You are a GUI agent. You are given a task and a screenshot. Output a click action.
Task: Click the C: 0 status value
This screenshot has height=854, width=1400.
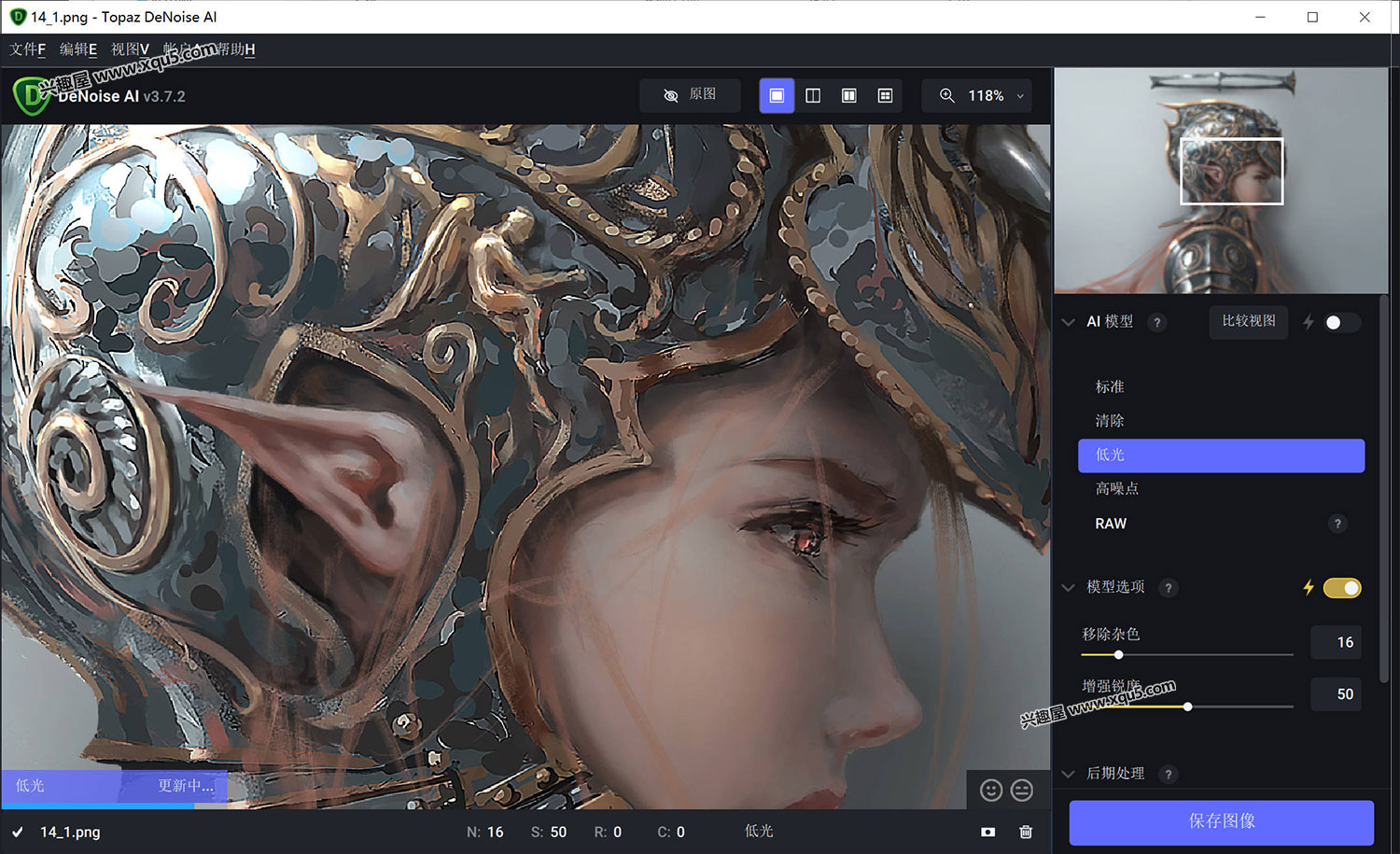click(x=671, y=832)
